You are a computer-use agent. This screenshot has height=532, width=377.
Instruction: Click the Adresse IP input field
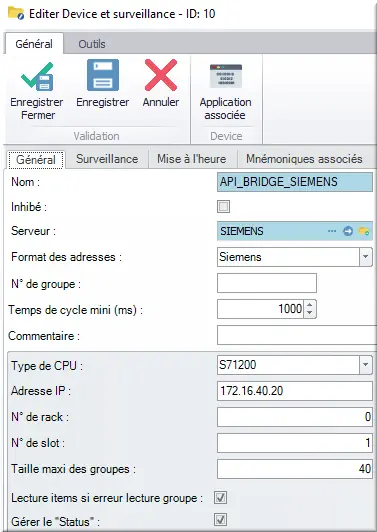(x=295, y=391)
